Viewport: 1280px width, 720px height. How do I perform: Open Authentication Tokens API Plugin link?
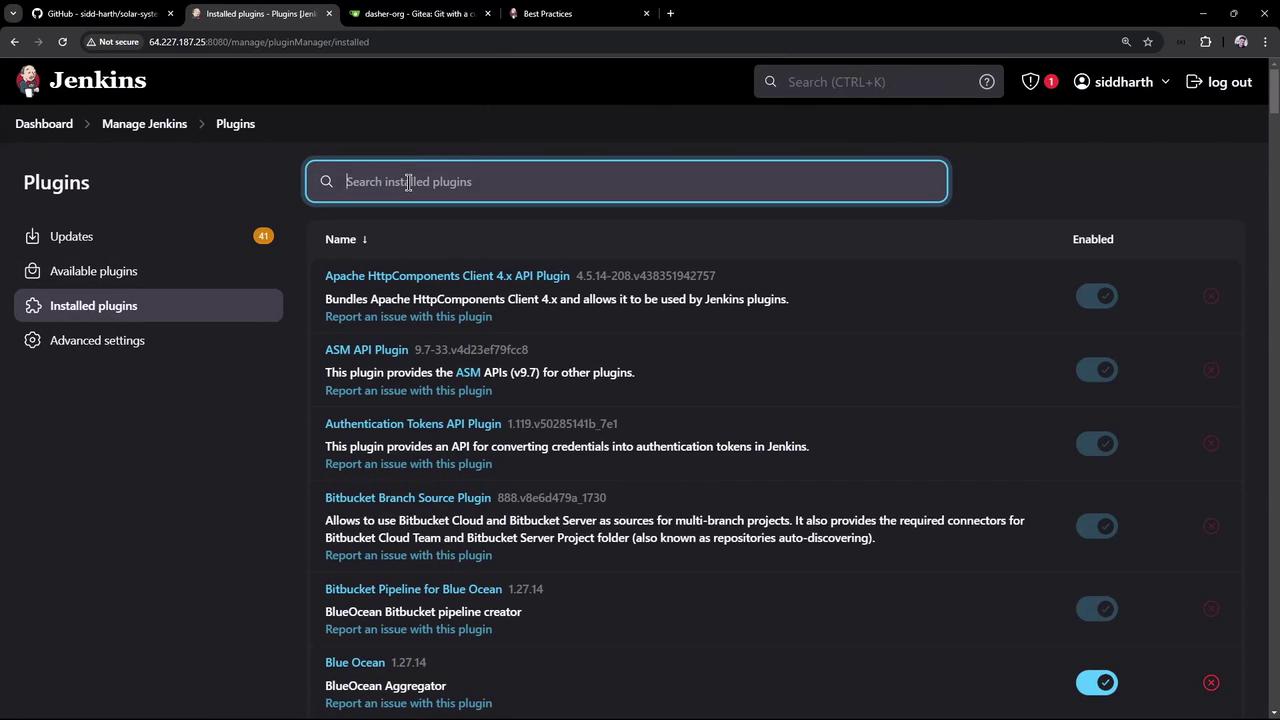tap(413, 424)
